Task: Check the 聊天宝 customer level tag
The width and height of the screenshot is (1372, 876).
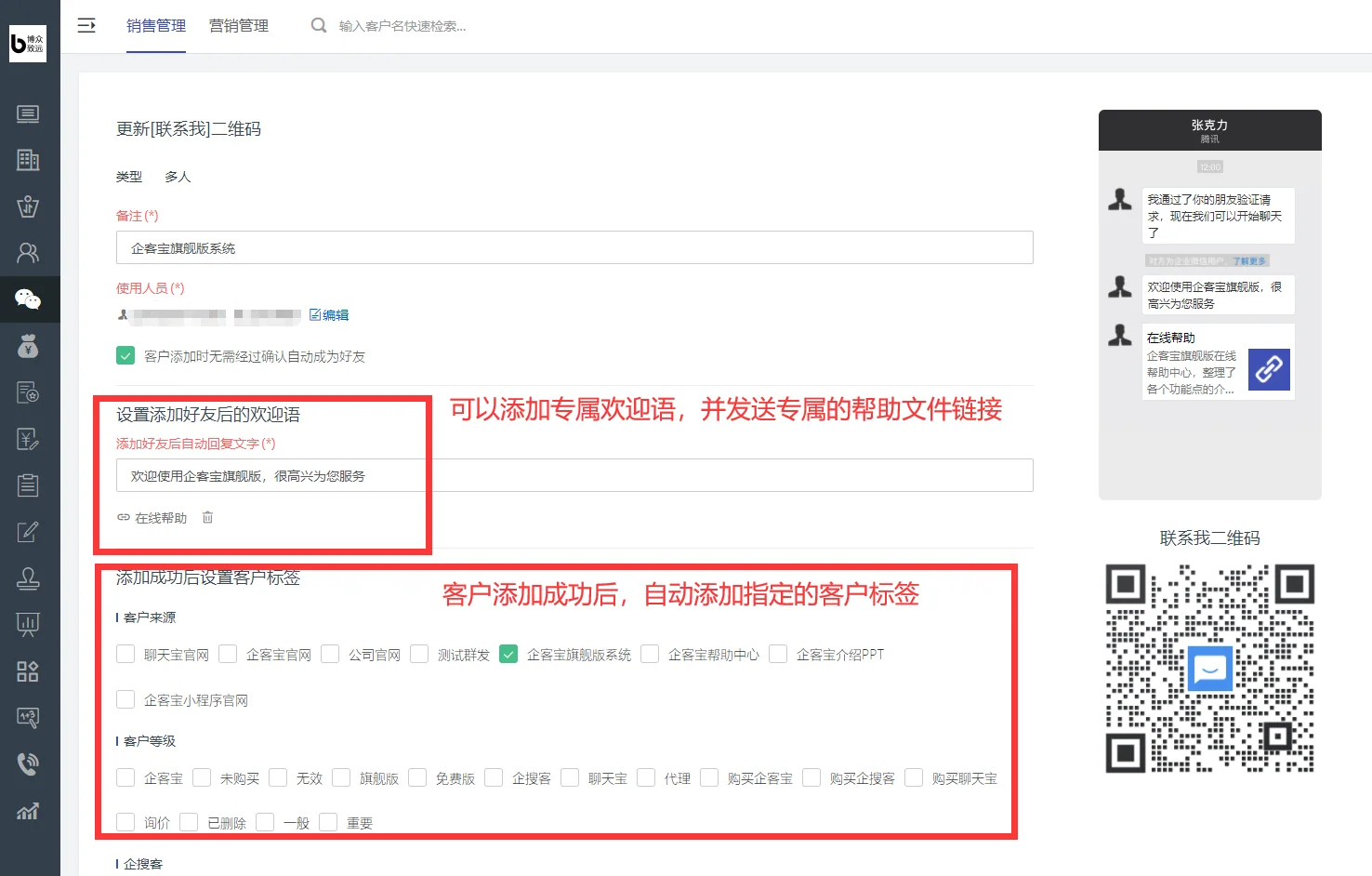Action: [x=570, y=777]
